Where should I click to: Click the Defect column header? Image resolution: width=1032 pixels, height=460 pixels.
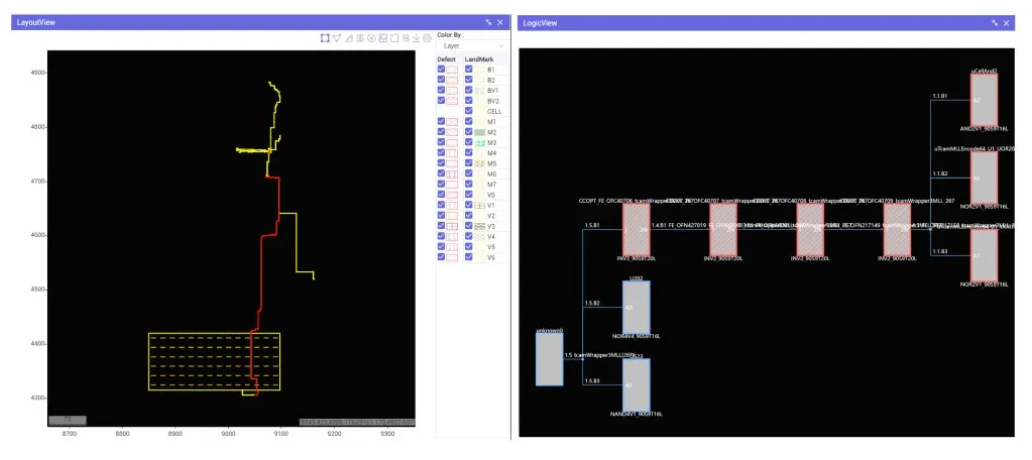tap(447, 59)
